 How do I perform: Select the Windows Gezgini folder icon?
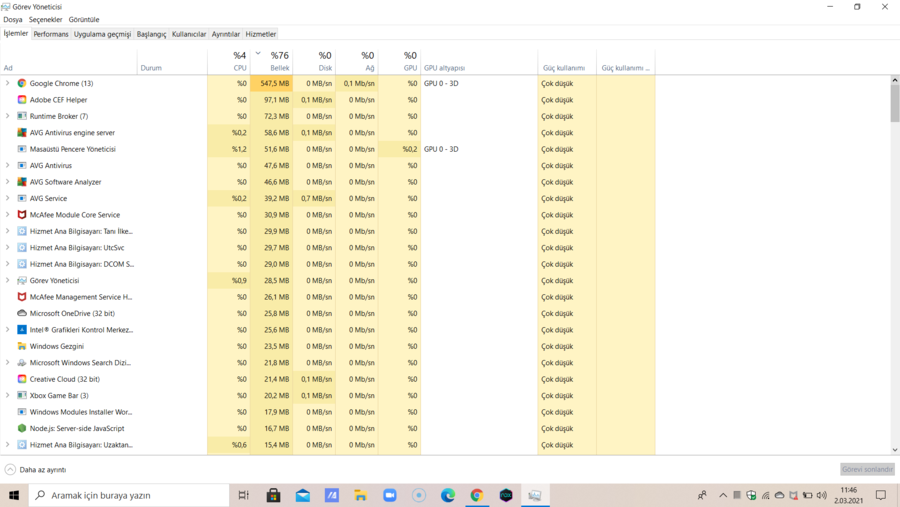(22, 346)
